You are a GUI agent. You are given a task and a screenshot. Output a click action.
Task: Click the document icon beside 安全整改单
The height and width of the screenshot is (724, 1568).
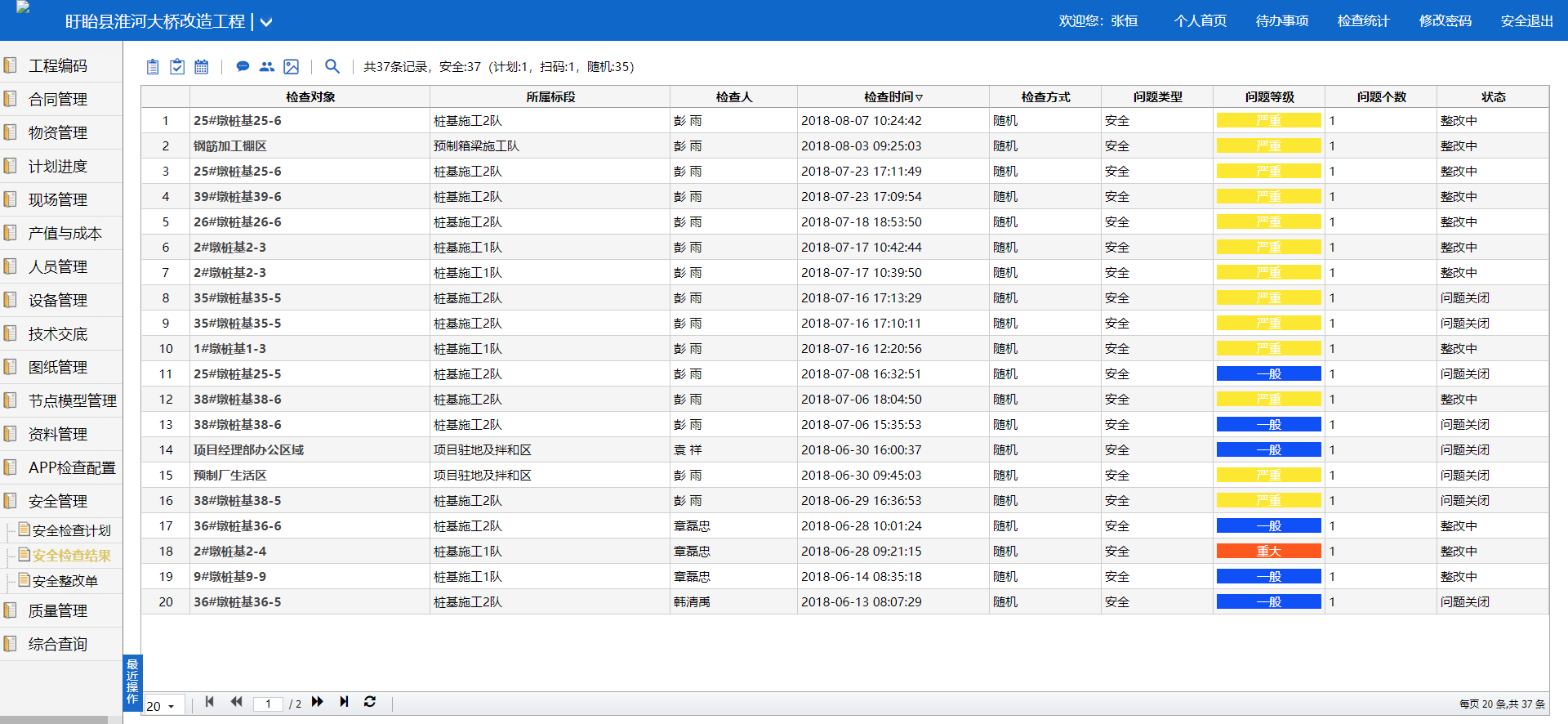[24, 580]
